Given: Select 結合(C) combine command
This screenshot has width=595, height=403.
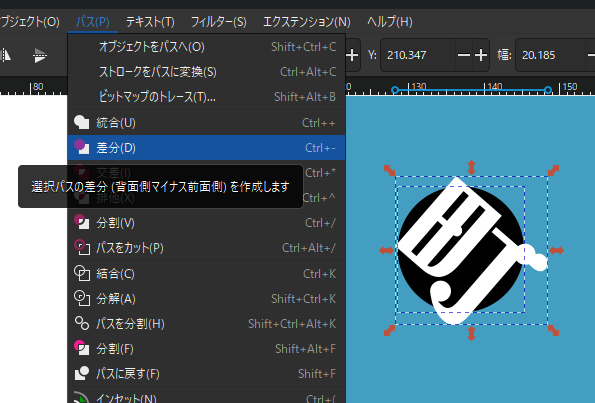Looking at the screenshot, I should 206,274.
